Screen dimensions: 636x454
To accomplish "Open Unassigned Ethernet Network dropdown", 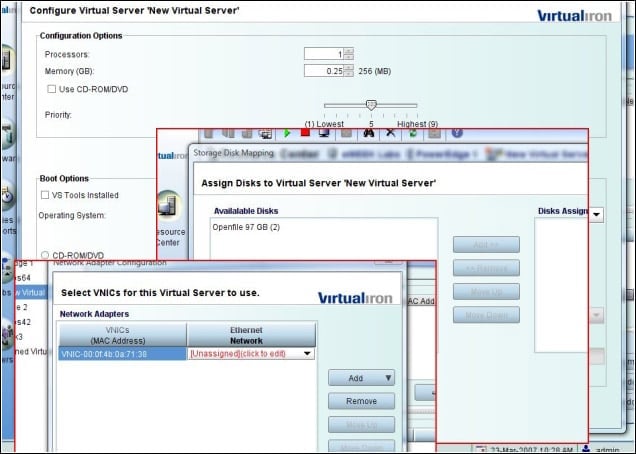I will (307, 354).
